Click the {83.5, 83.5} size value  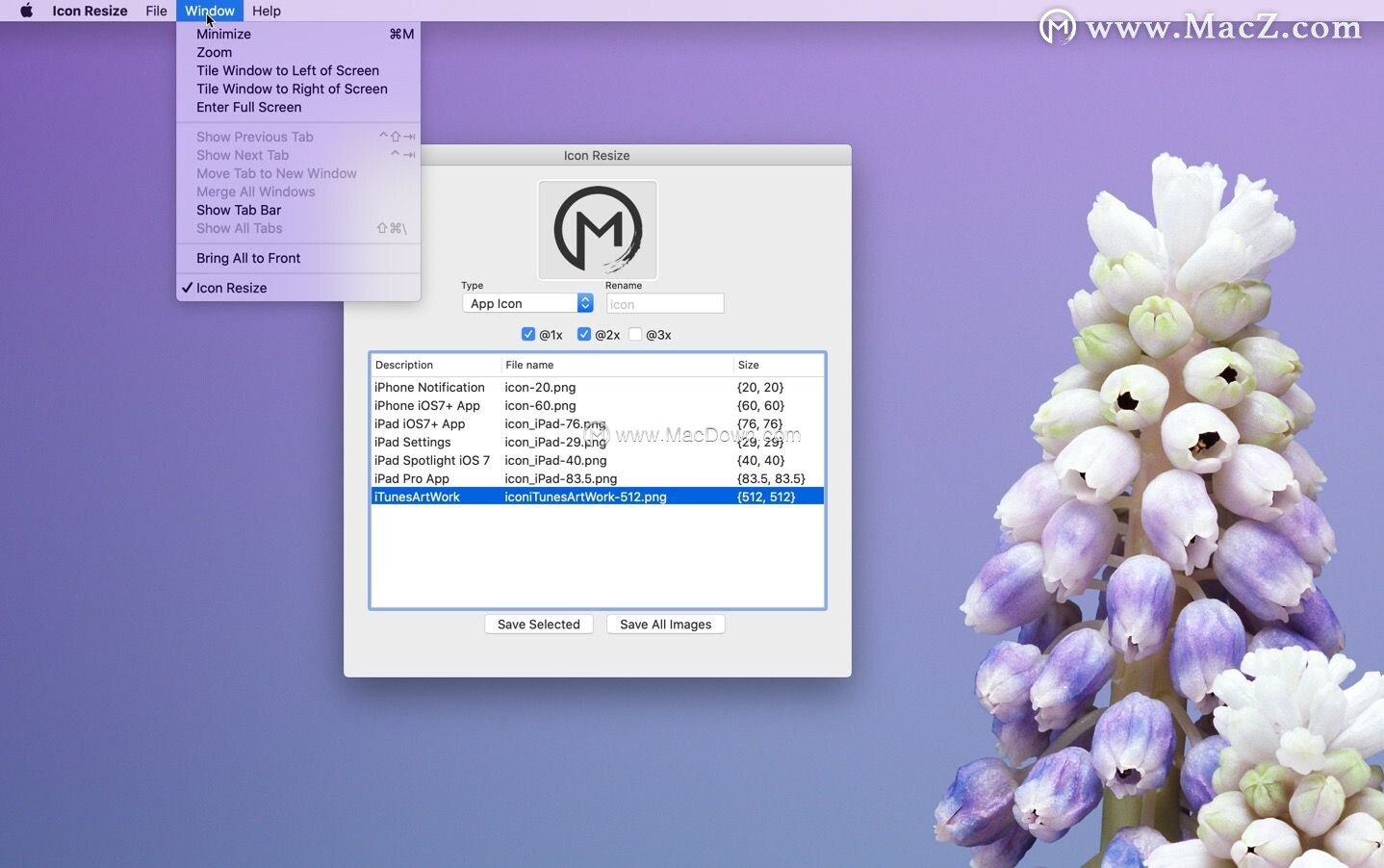click(771, 478)
